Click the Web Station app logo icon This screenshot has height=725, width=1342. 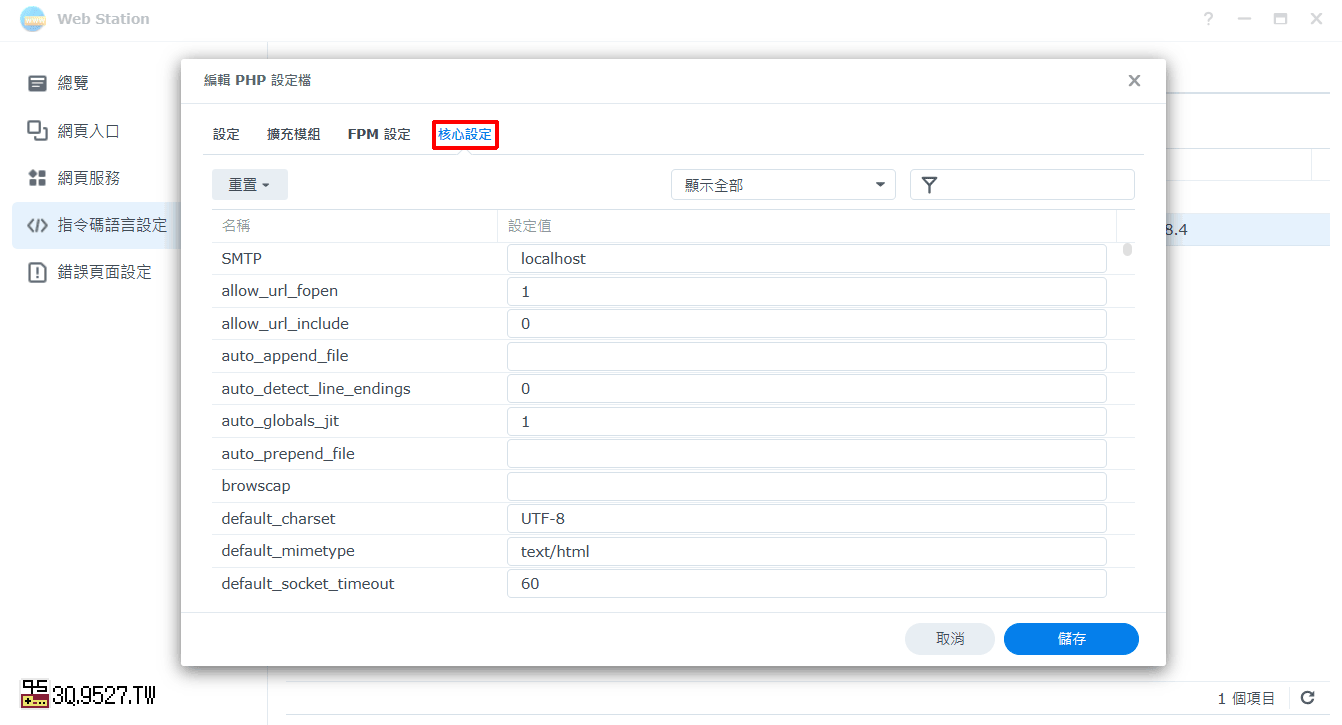point(33,19)
